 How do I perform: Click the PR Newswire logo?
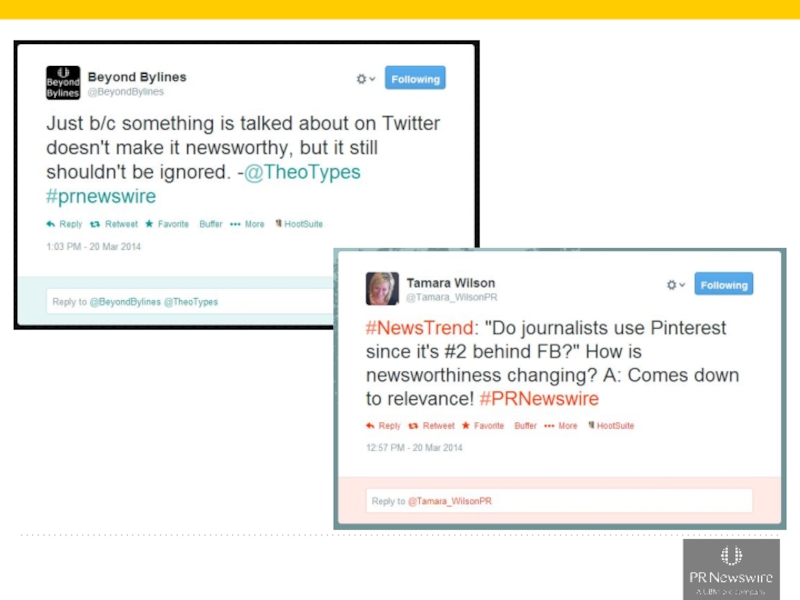coord(731,569)
